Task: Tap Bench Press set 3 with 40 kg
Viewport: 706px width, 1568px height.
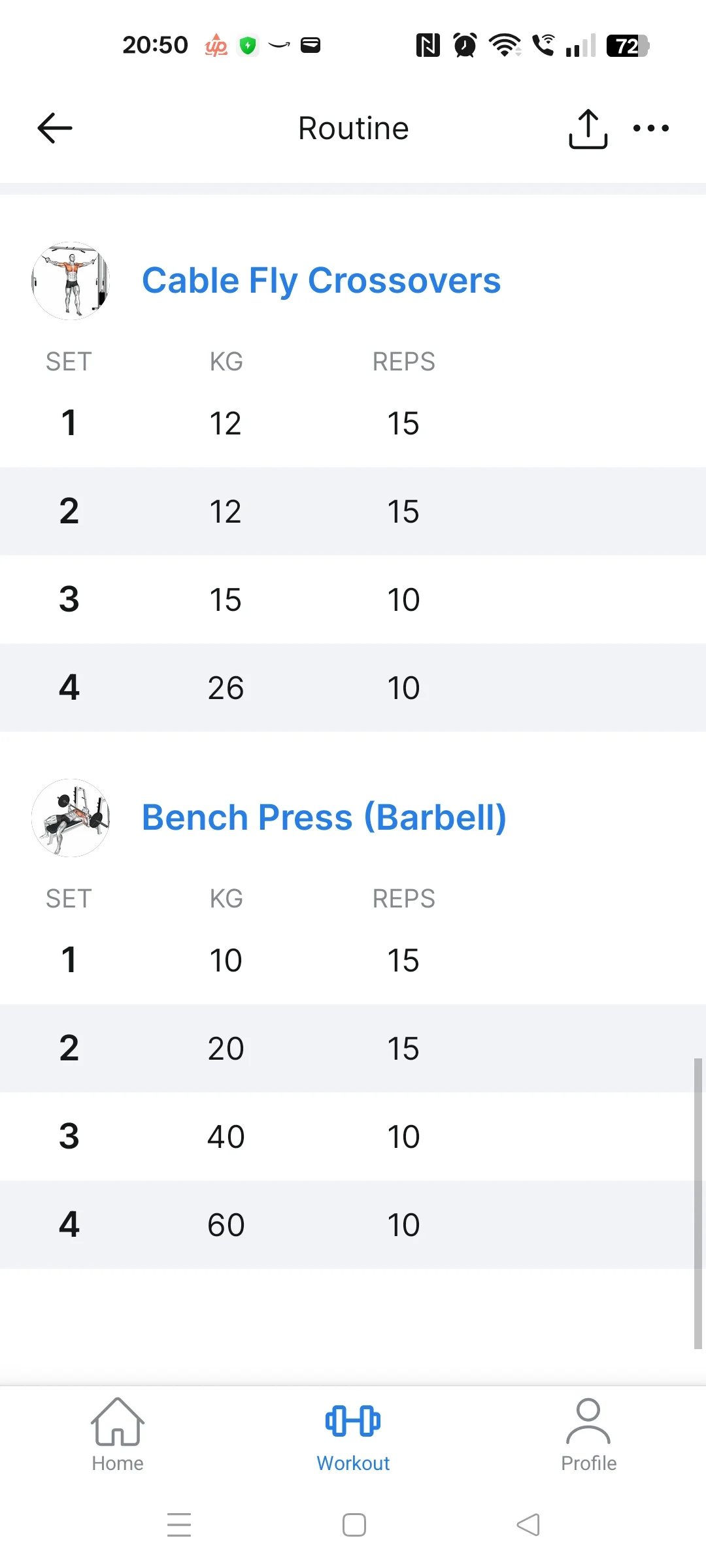Action: (x=226, y=1137)
